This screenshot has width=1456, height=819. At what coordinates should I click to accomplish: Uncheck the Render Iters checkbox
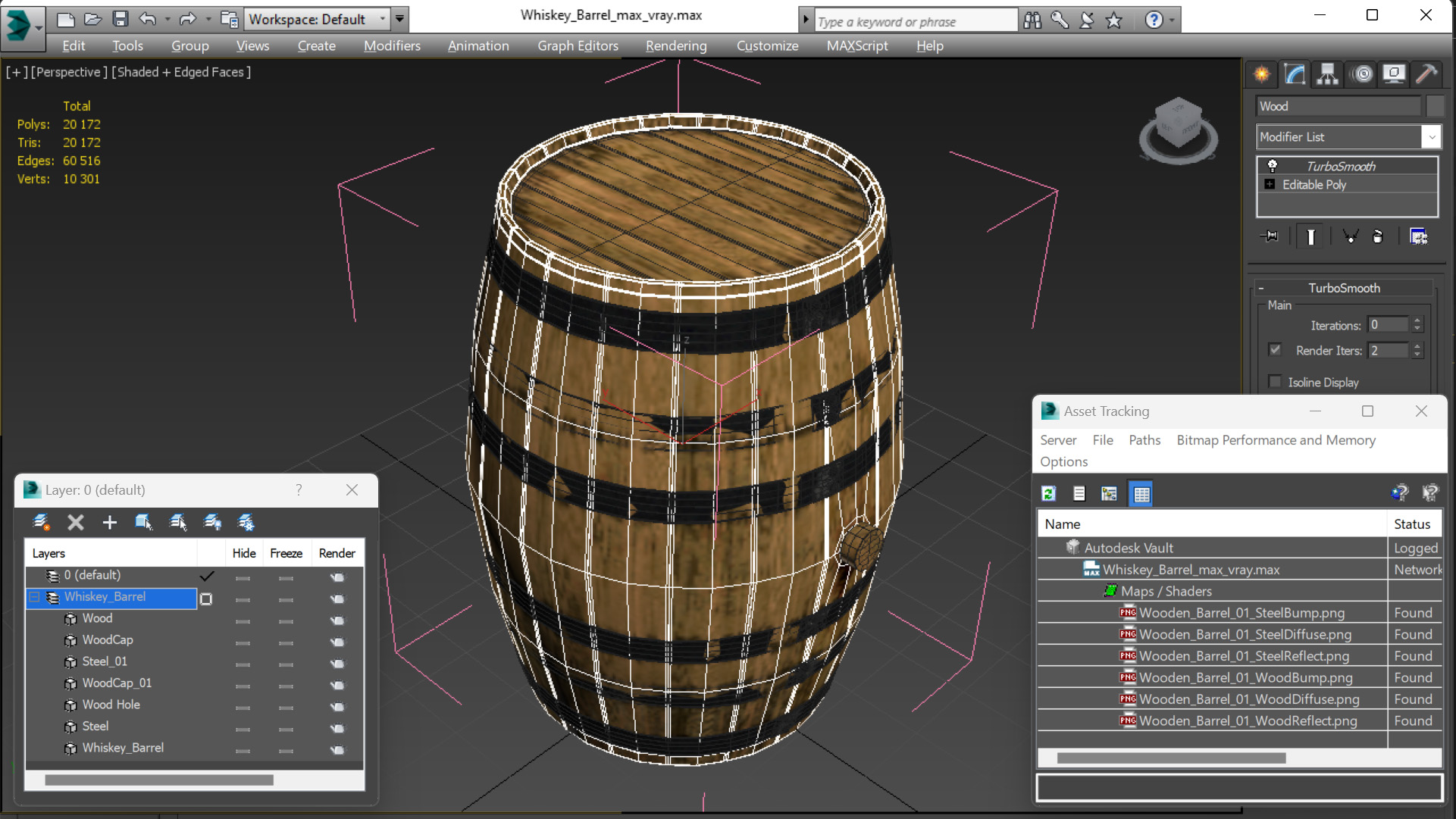[x=1275, y=350]
